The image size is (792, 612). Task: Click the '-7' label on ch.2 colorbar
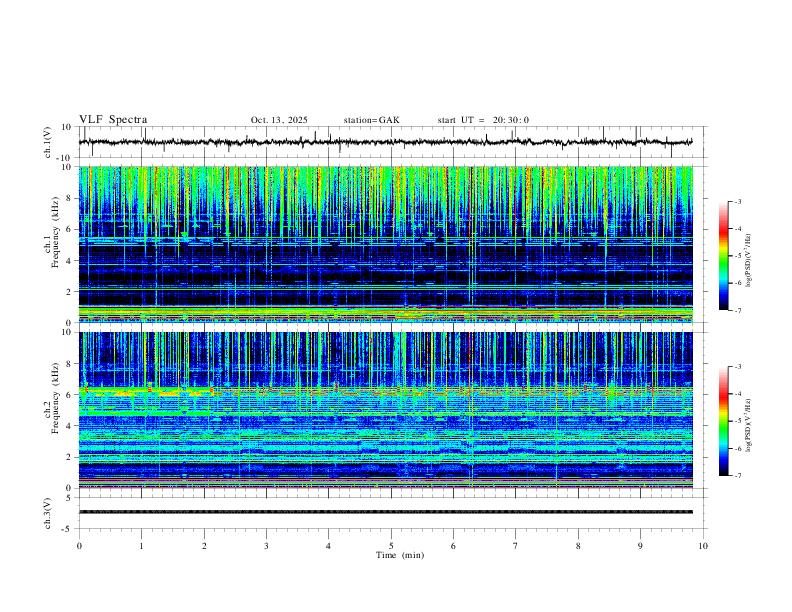click(x=737, y=475)
